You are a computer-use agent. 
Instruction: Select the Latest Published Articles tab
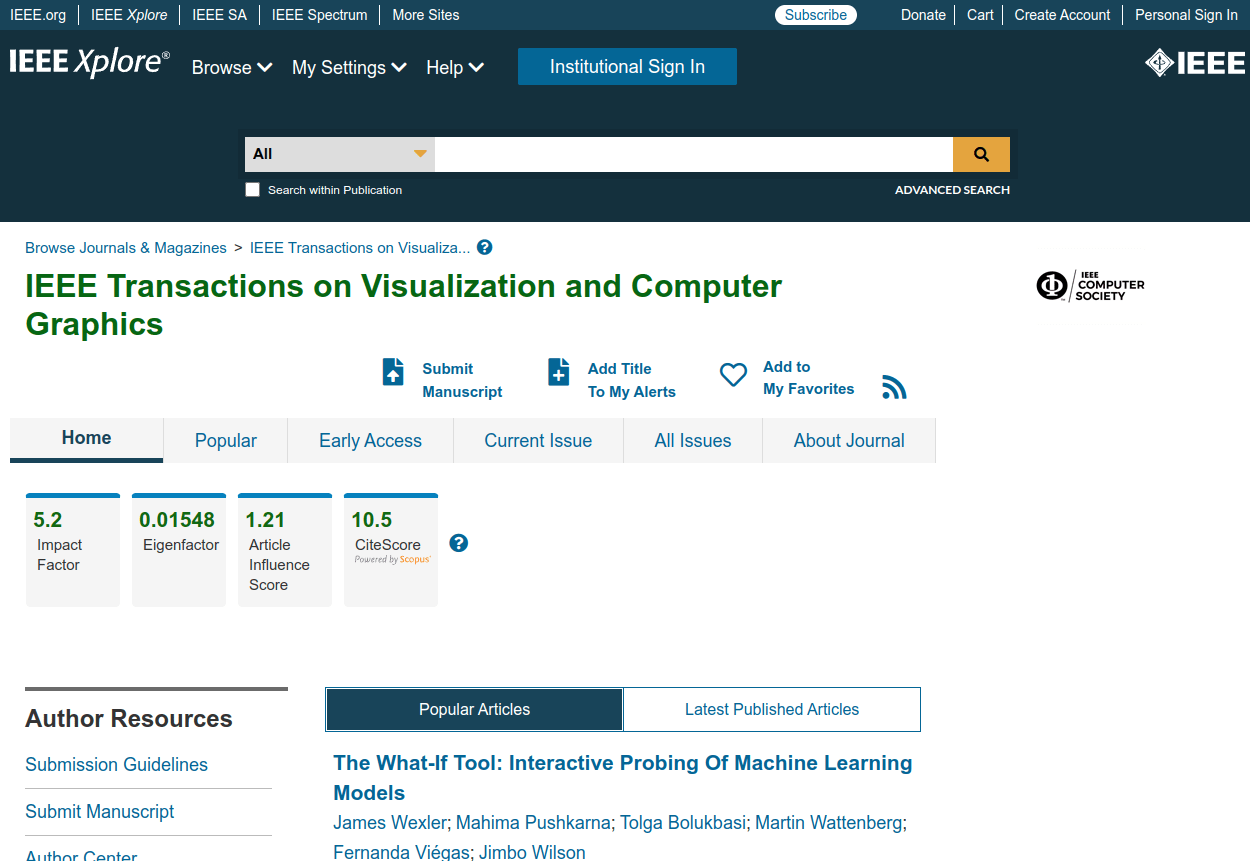(772, 709)
